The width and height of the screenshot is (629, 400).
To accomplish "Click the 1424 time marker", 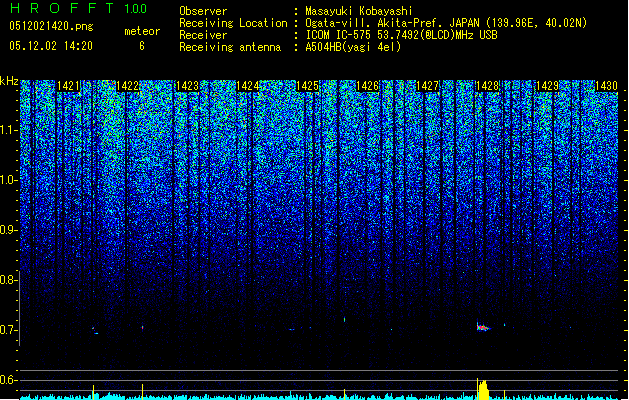I will [248, 86].
